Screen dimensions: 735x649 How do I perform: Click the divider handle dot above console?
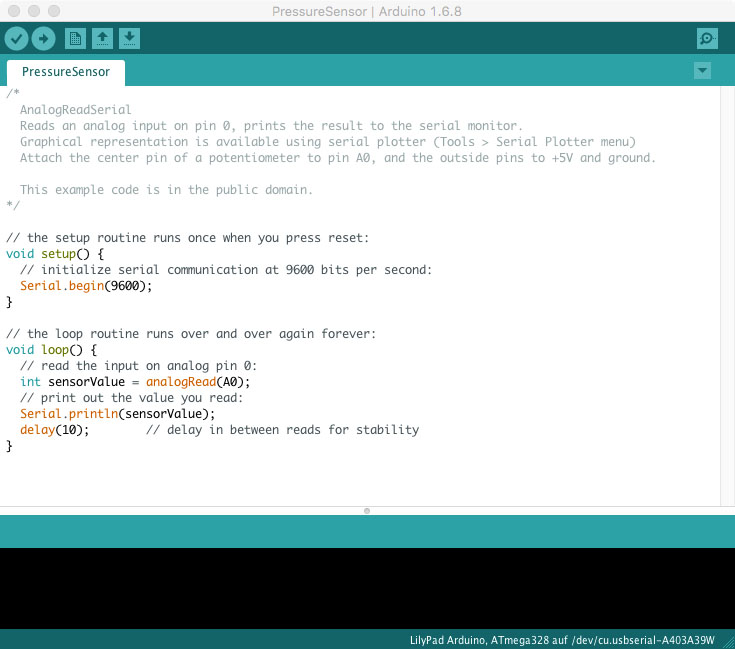(367, 511)
